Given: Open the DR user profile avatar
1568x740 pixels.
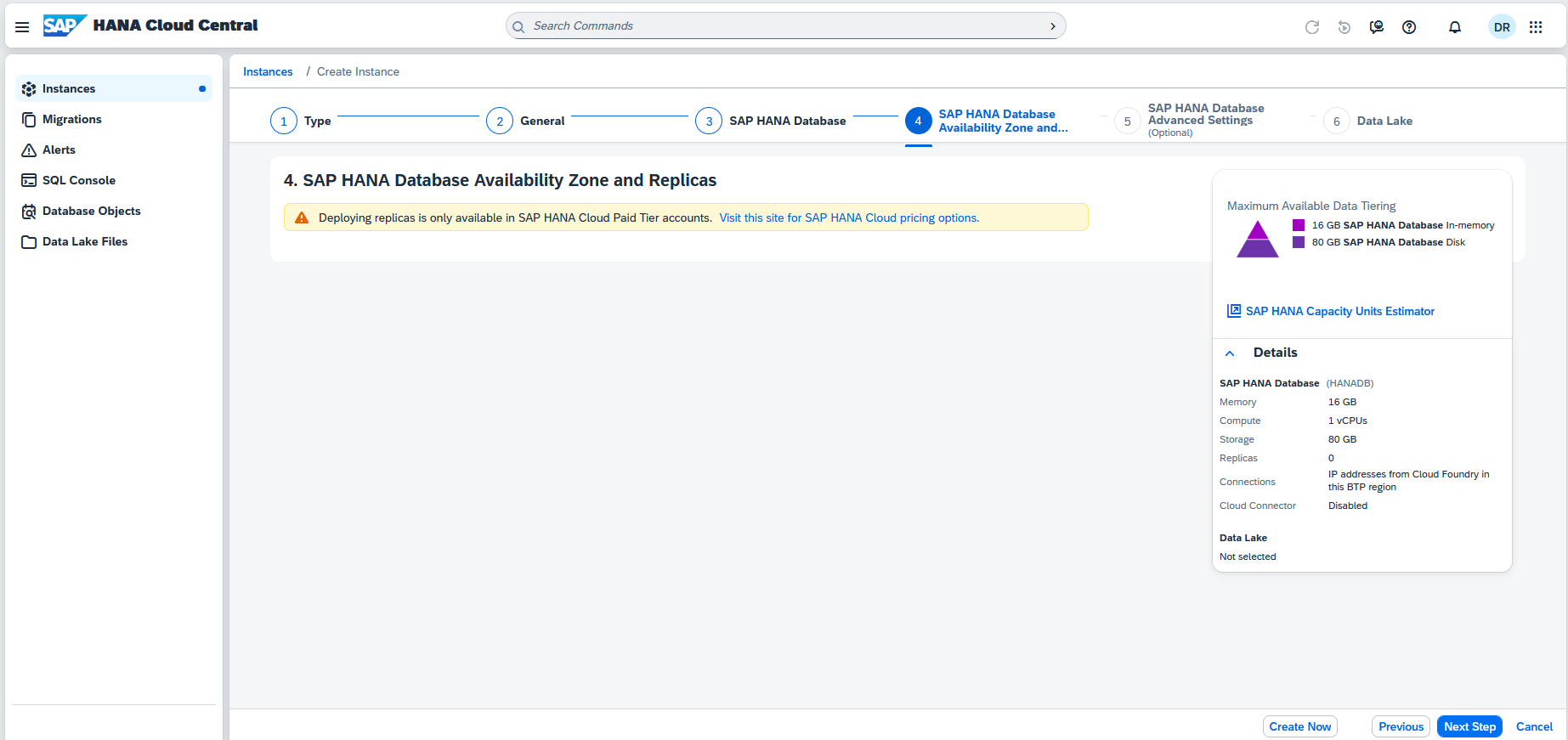Looking at the screenshot, I should coord(1502,27).
